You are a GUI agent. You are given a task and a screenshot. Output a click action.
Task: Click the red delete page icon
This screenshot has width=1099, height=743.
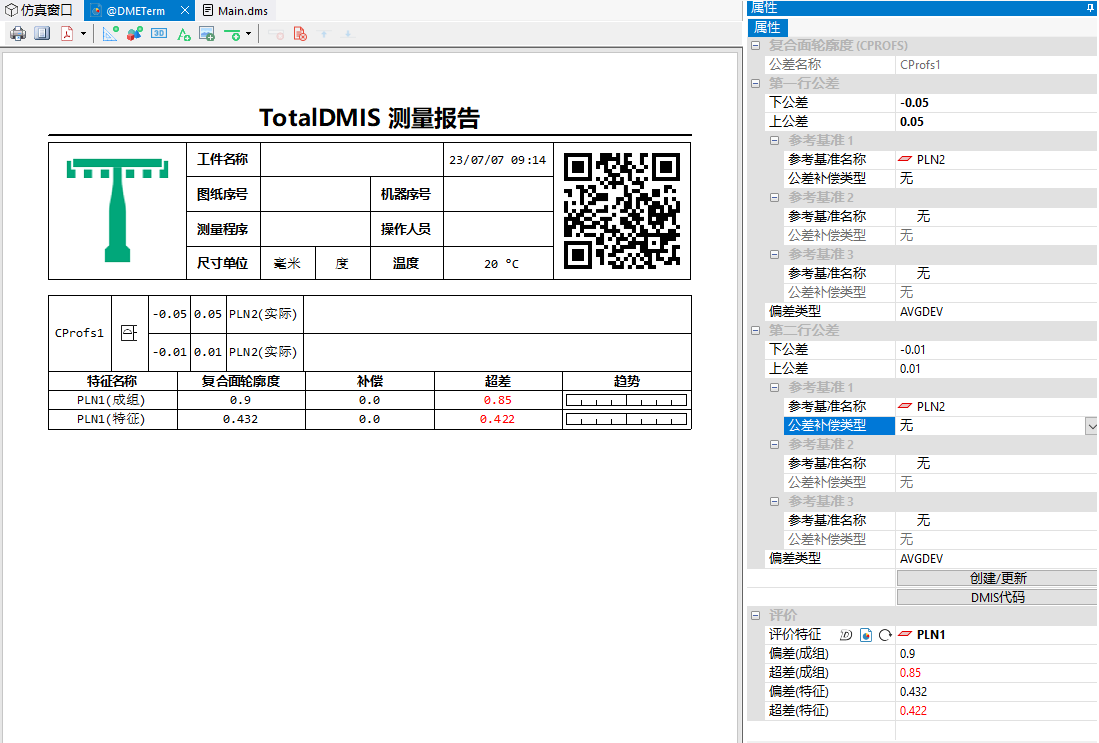point(300,34)
